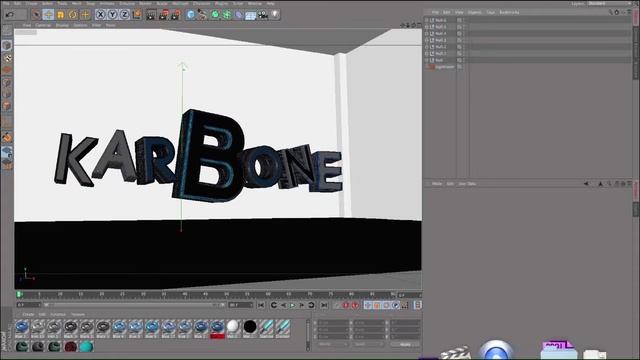The image size is (640, 360).
Task: Expand the Null.1 object
Action: (x=427, y=53)
